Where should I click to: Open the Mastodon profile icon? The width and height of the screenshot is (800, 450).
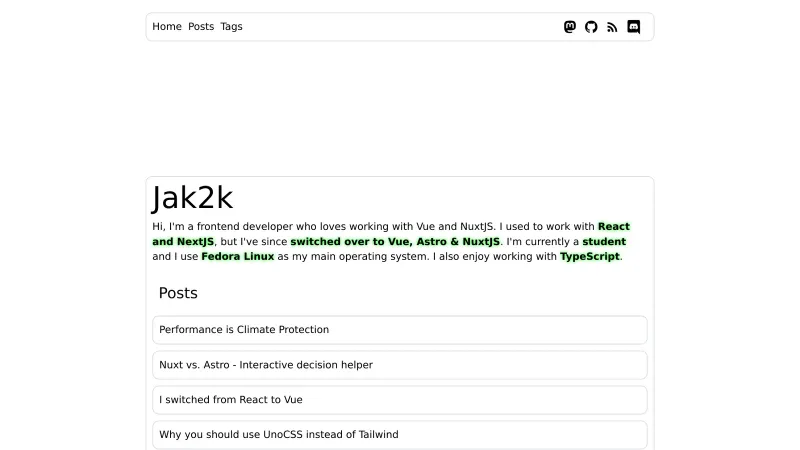[x=570, y=27]
